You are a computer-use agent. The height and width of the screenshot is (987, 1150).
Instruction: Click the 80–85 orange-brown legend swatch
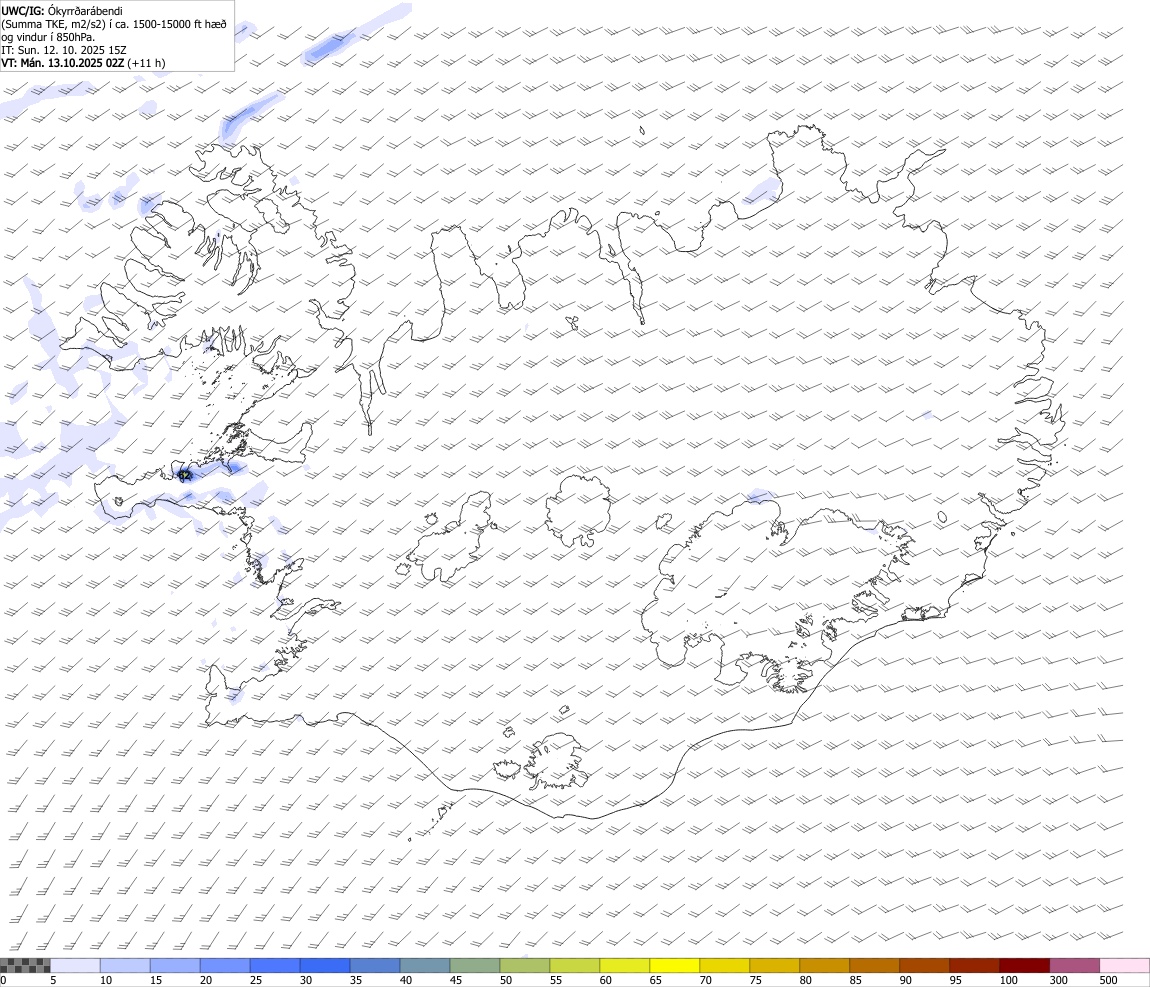click(x=824, y=965)
